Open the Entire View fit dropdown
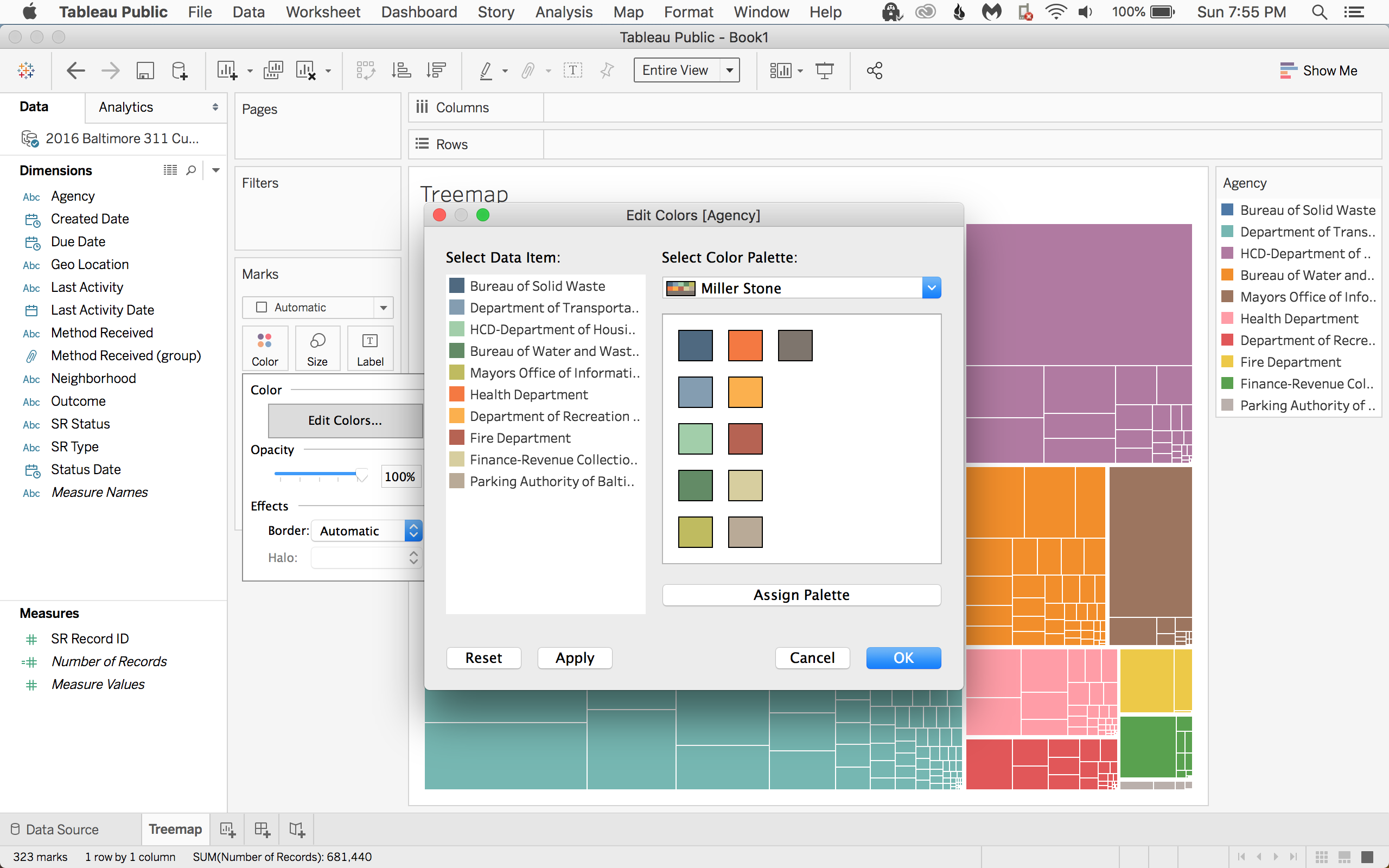This screenshot has width=1389, height=868. 686,70
